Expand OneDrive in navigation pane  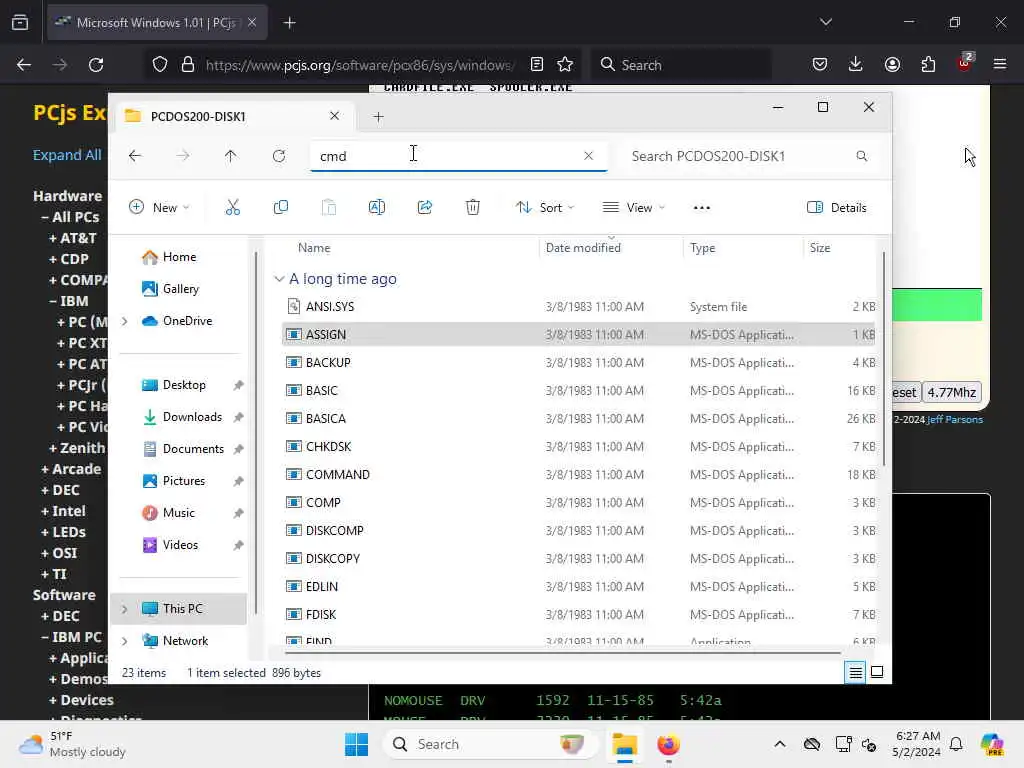(124, 321)
